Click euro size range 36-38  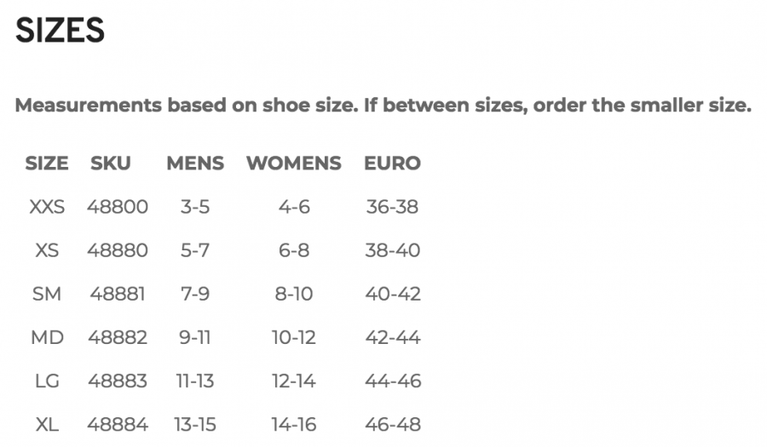coord(392,208)
